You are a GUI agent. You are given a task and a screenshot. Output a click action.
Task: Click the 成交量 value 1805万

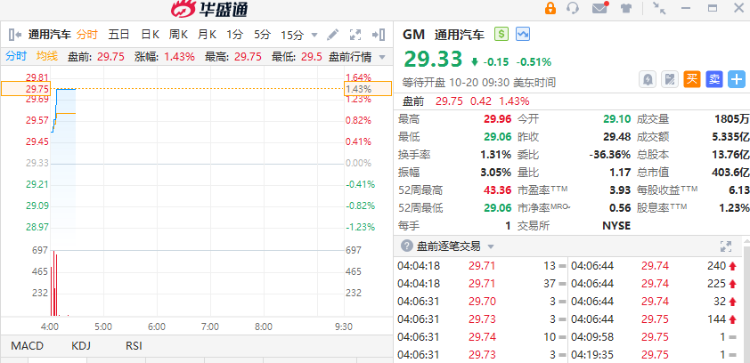[732, 119]
